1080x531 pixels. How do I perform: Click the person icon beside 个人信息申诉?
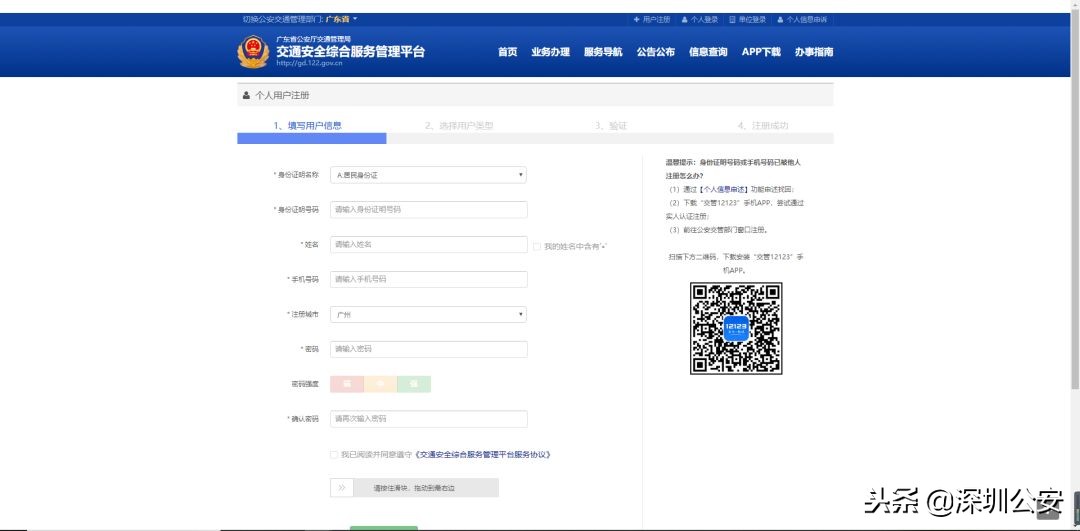tap(780, 20)
